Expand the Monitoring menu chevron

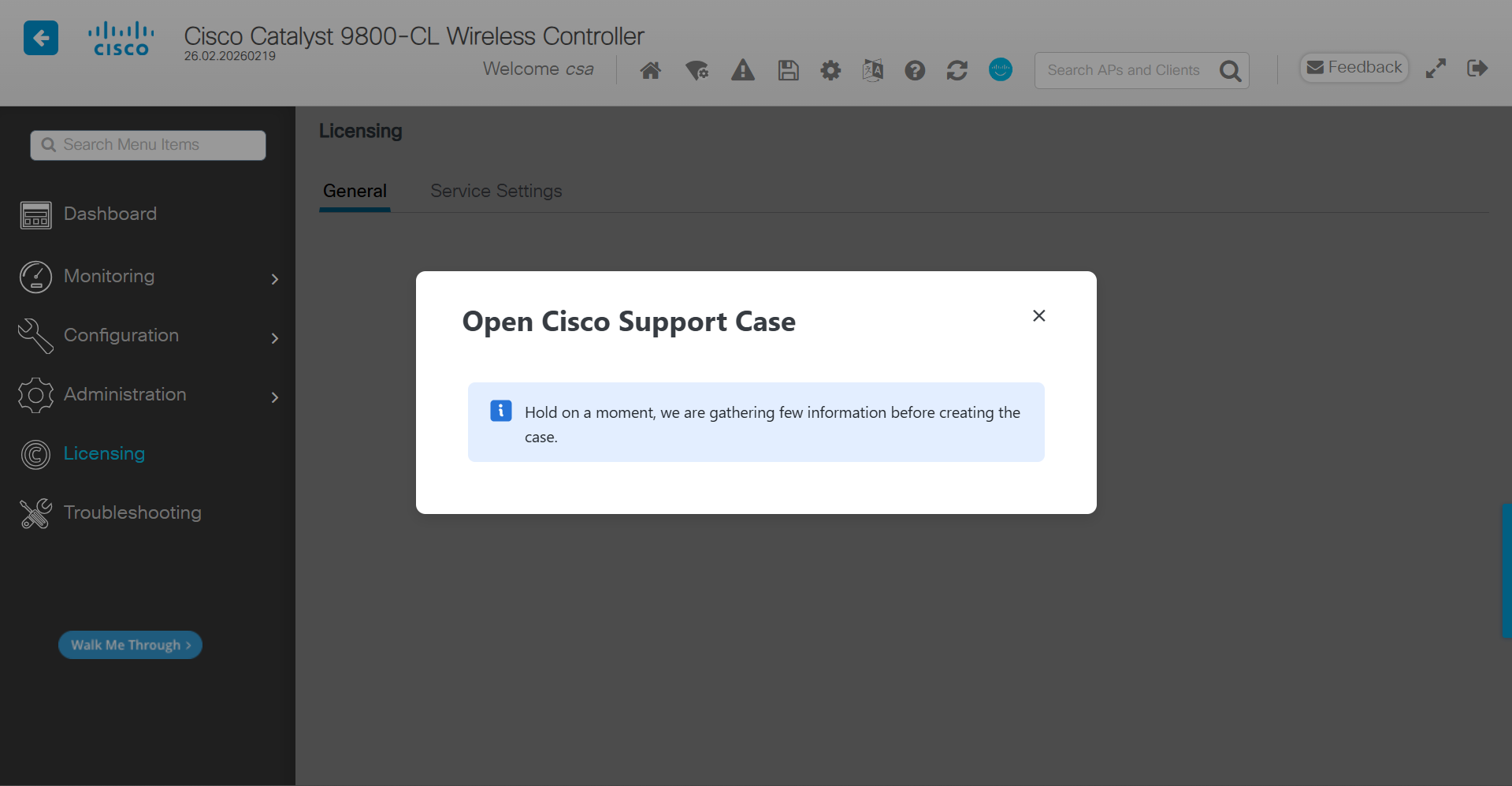click(274, 279)
